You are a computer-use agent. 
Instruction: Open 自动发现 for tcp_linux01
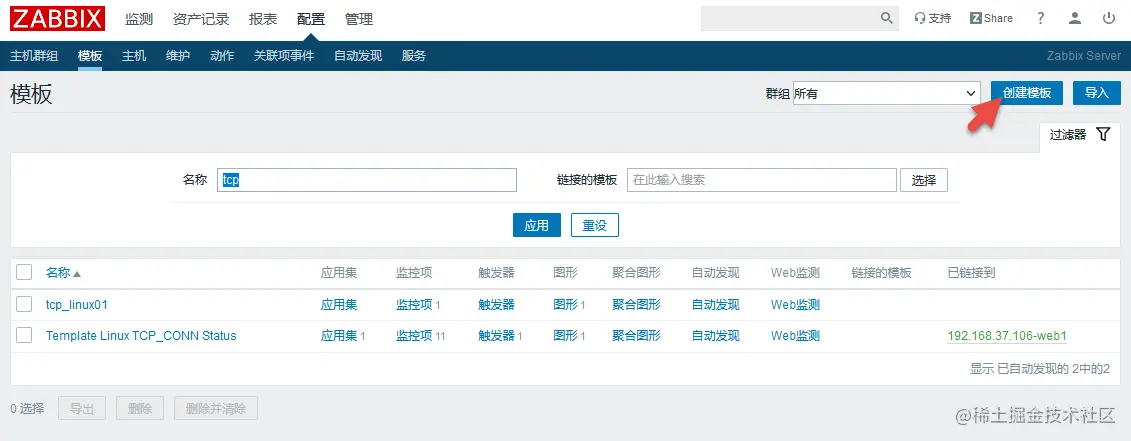[x=716, y=305]
